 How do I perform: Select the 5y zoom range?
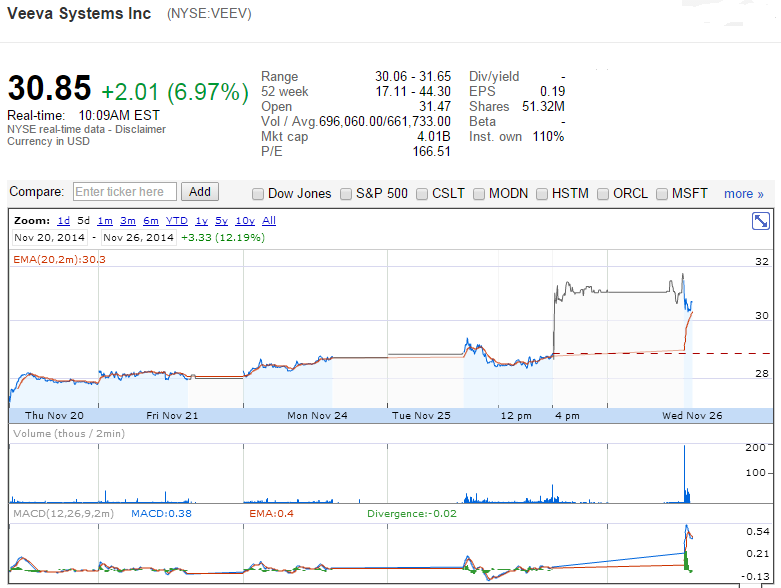click(222, 221)
